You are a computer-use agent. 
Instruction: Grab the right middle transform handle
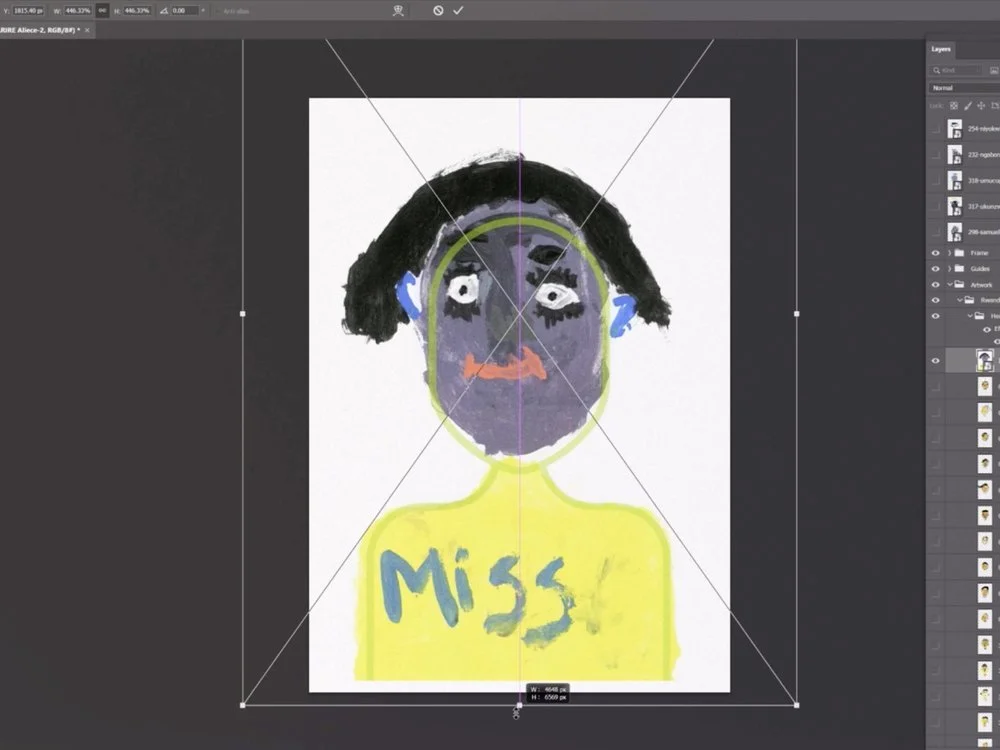point(797,314)
